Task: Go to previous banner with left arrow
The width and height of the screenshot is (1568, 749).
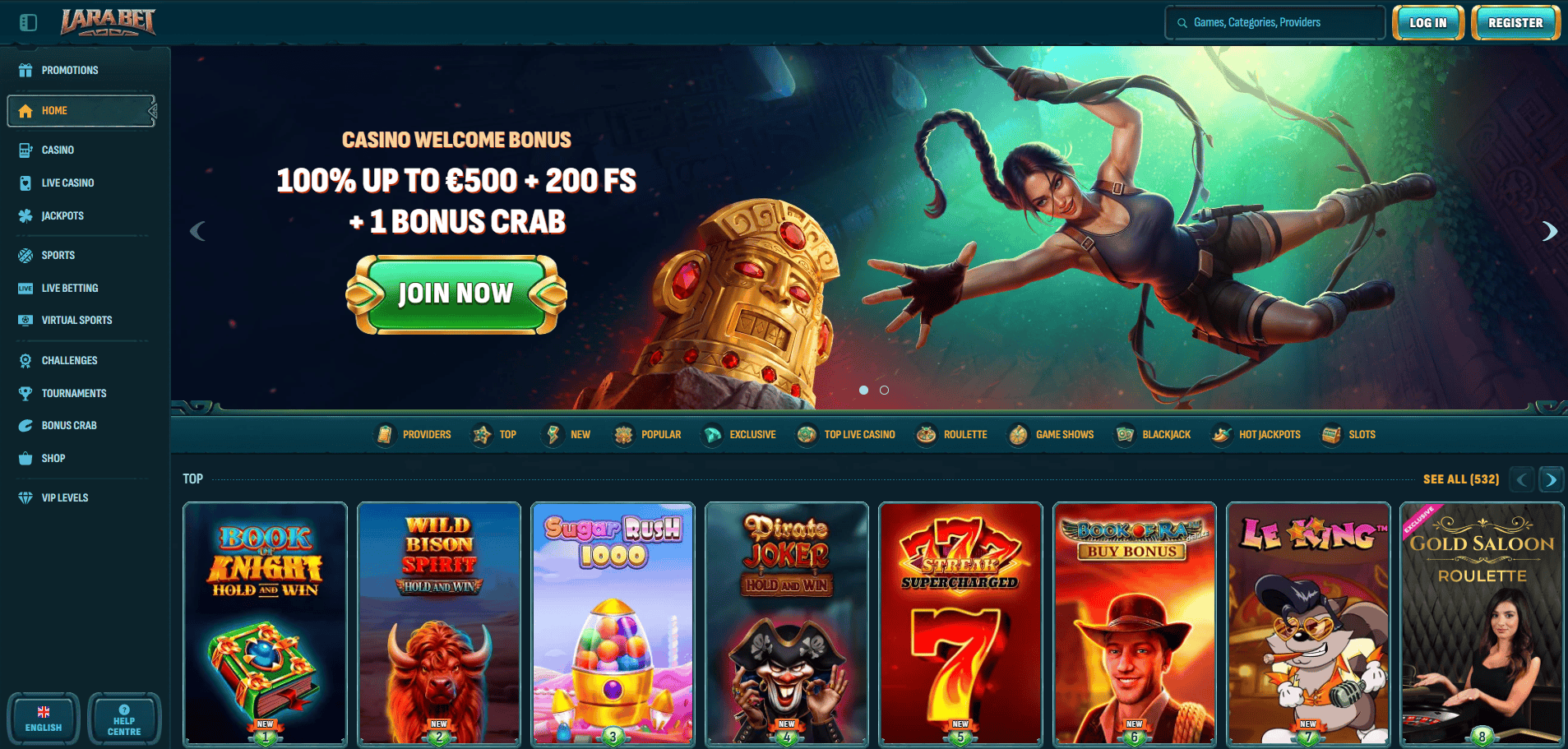Action: tap(197, 231)
